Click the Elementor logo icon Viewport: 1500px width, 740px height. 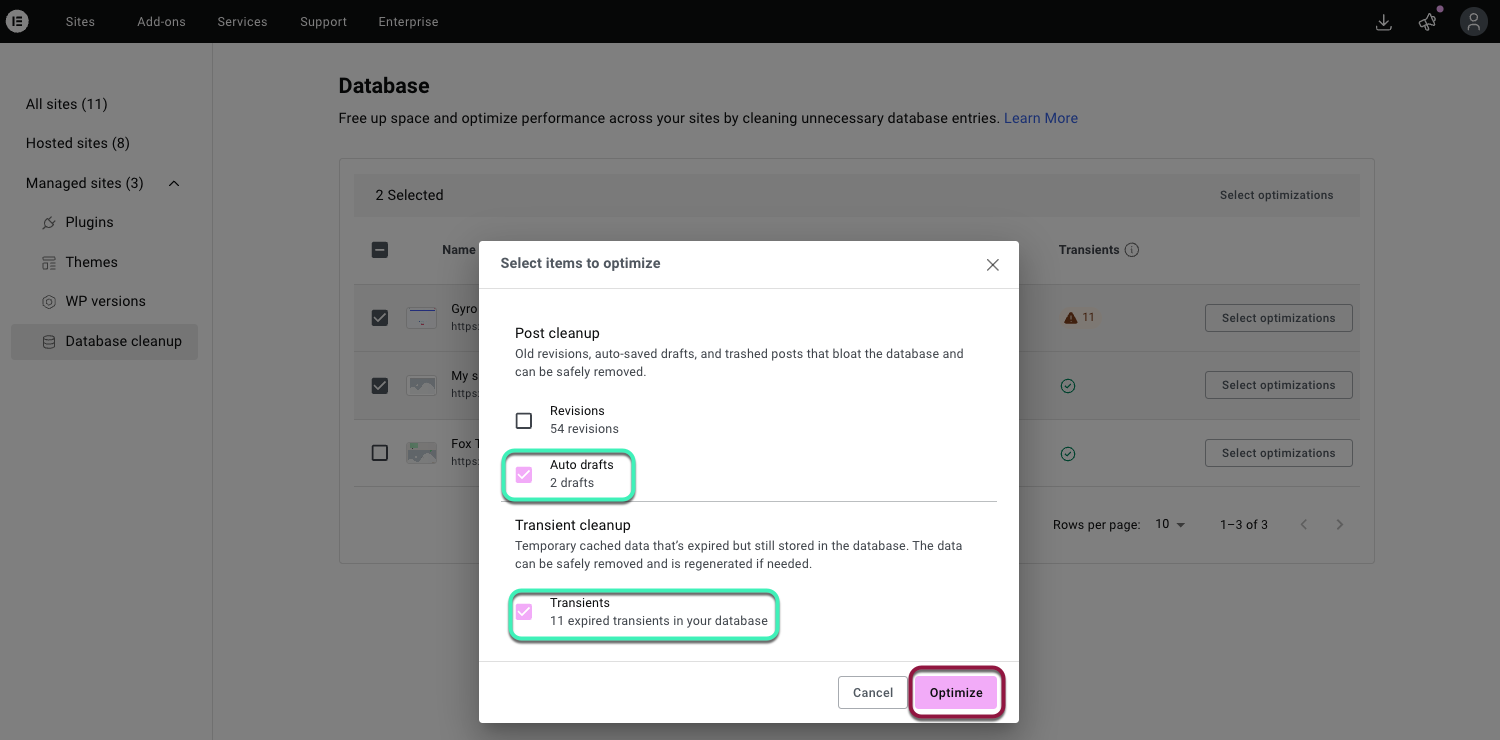(17, 21)
